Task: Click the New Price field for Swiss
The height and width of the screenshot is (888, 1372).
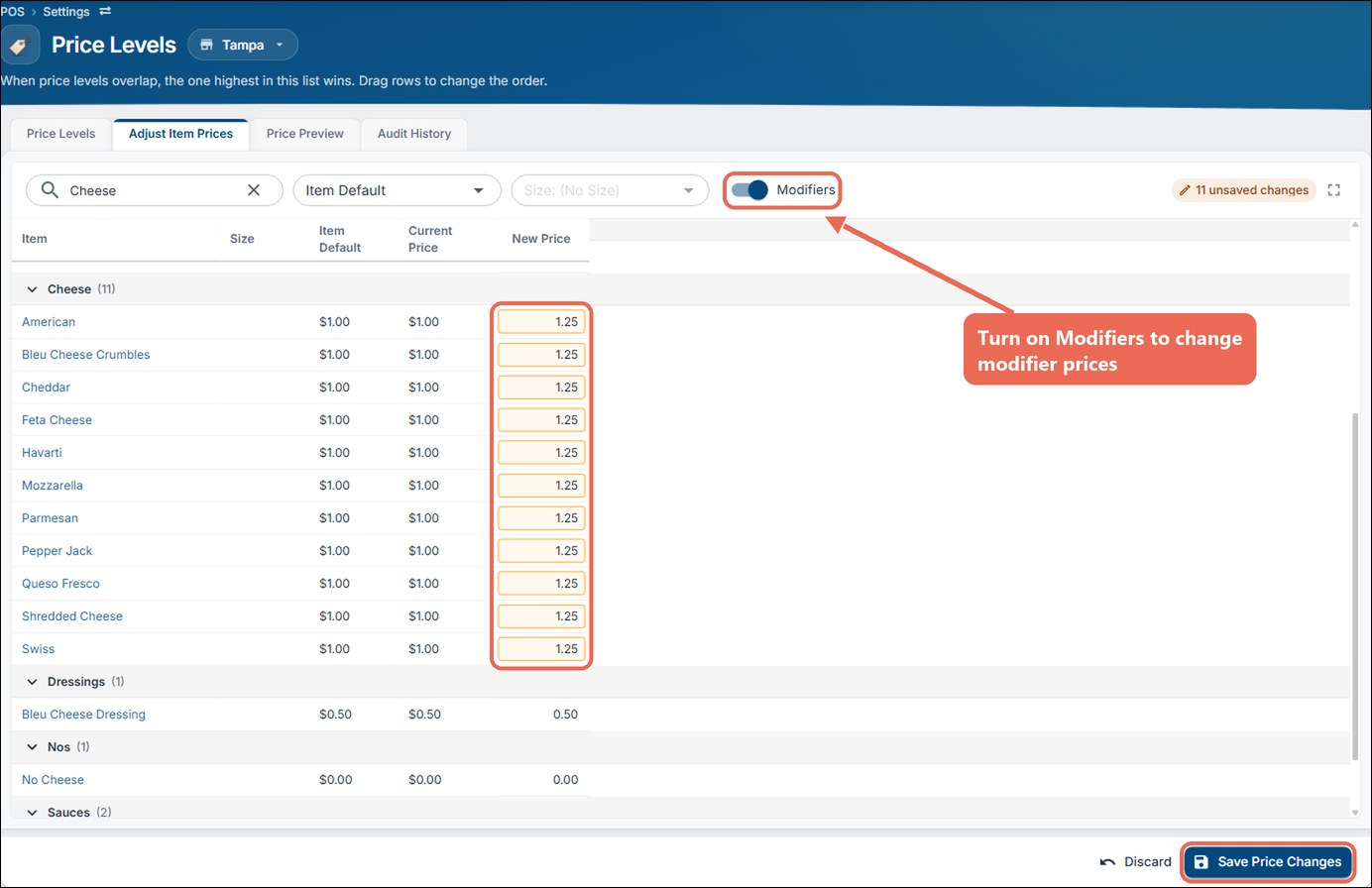Action: coord(541,649)
